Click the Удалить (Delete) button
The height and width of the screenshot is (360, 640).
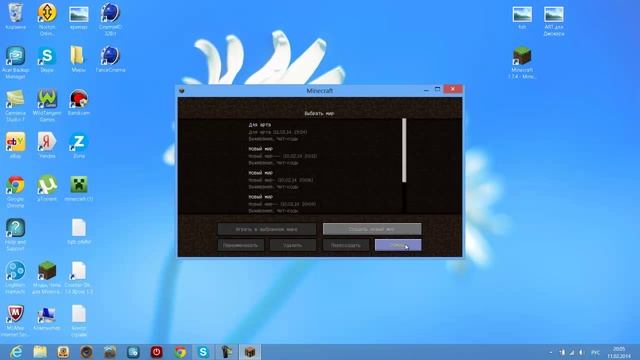[x=293, y=245]
